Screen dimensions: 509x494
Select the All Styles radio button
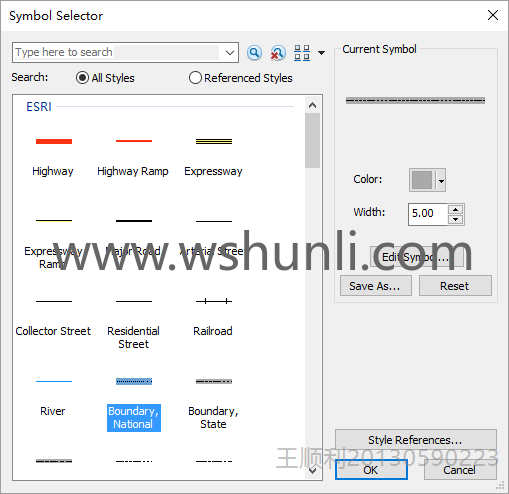[82, 78]
